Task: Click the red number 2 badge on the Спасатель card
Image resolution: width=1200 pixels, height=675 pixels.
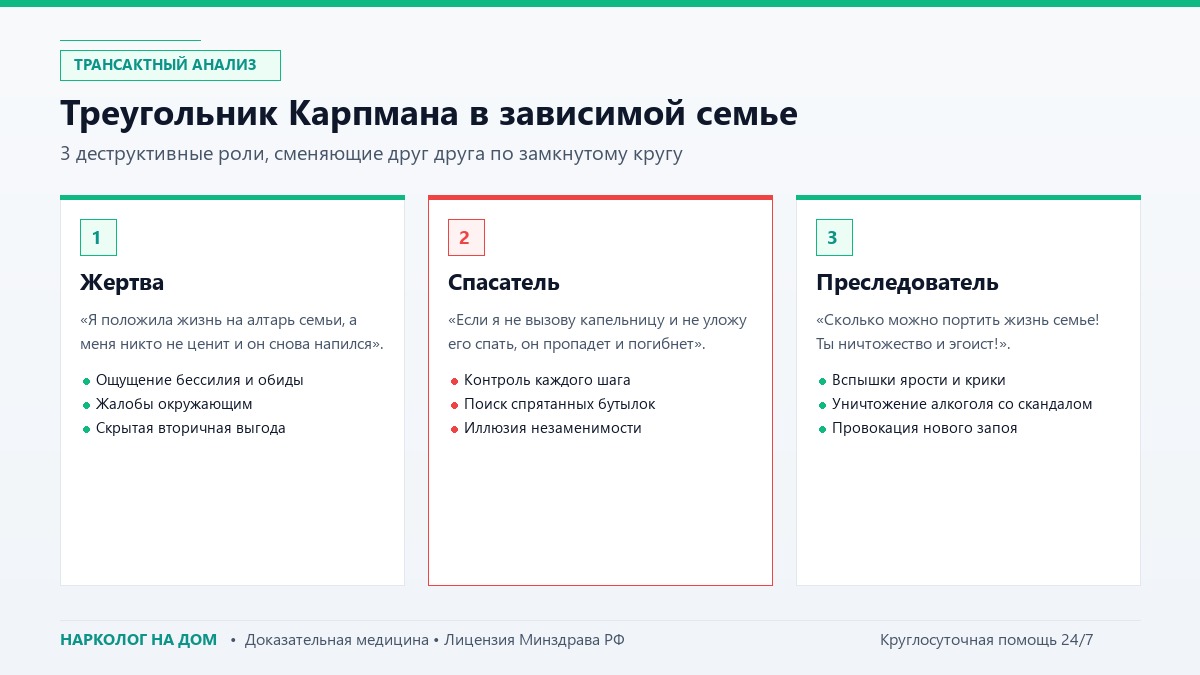Action: tap(466, 237)
